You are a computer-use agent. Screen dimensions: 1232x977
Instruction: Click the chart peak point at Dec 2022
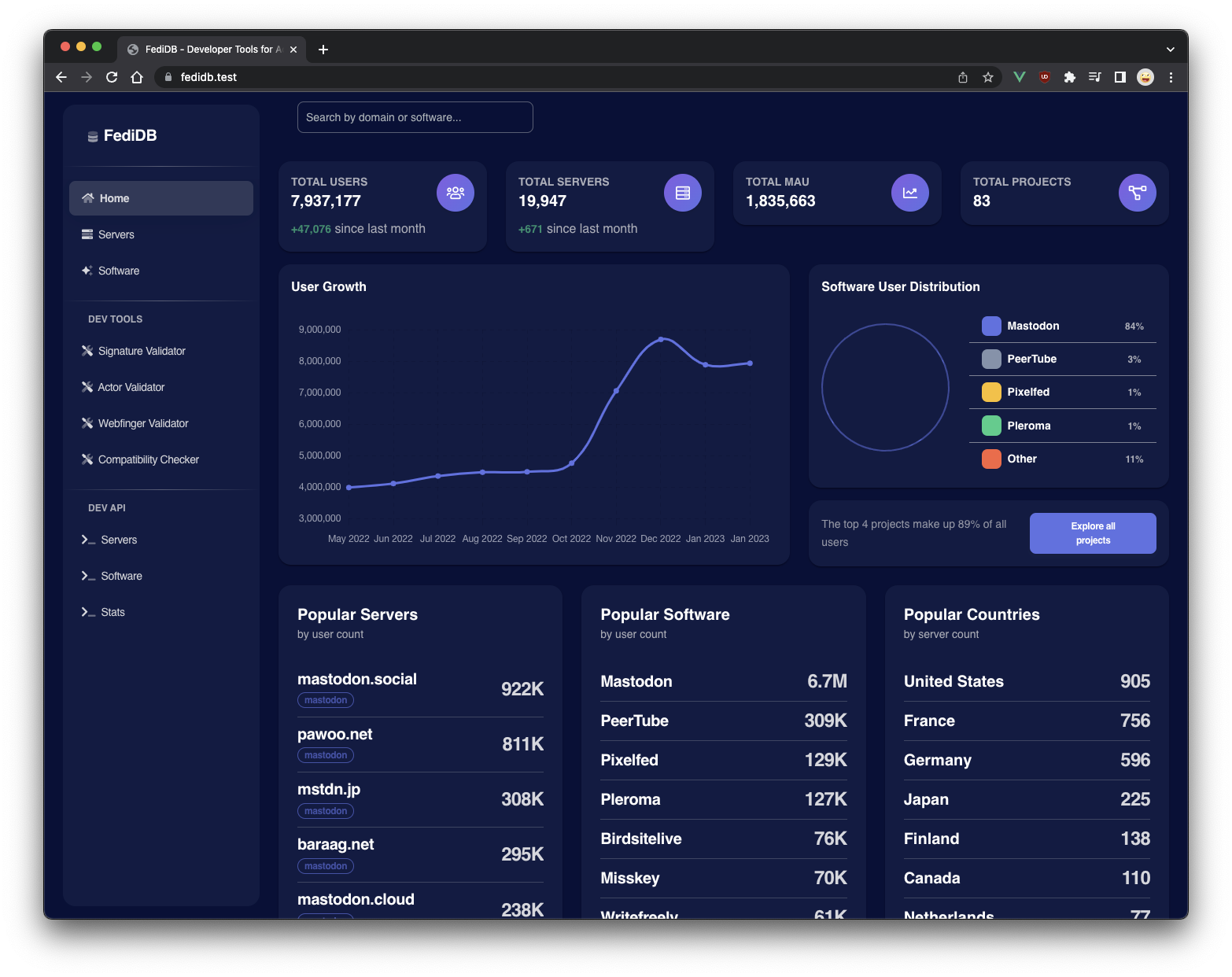(x=661, y=339)
